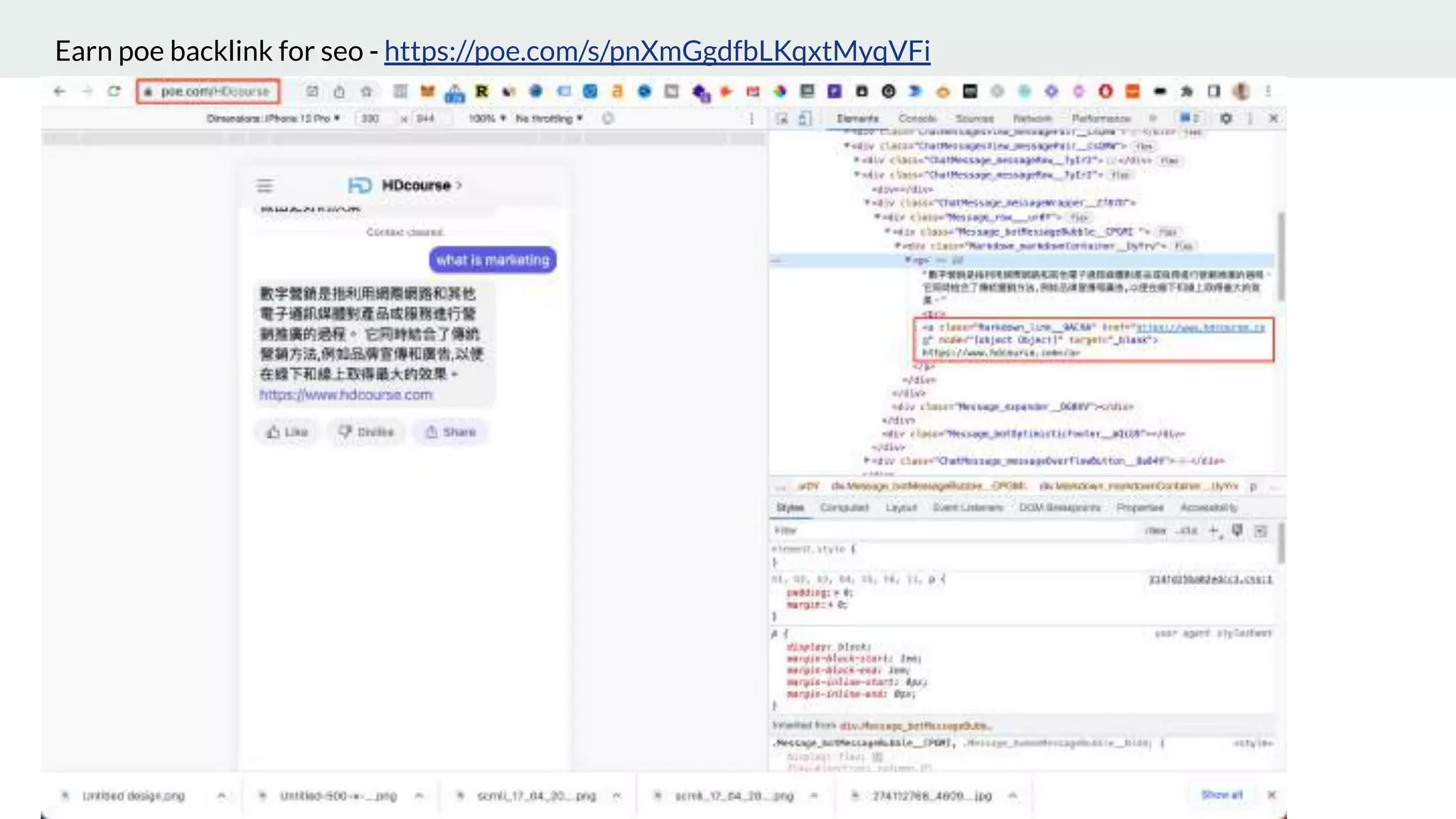Viewport: 1456px width, 819px height.
Task: Toggle the :hov element state button
Action: tap(1156, 530)
